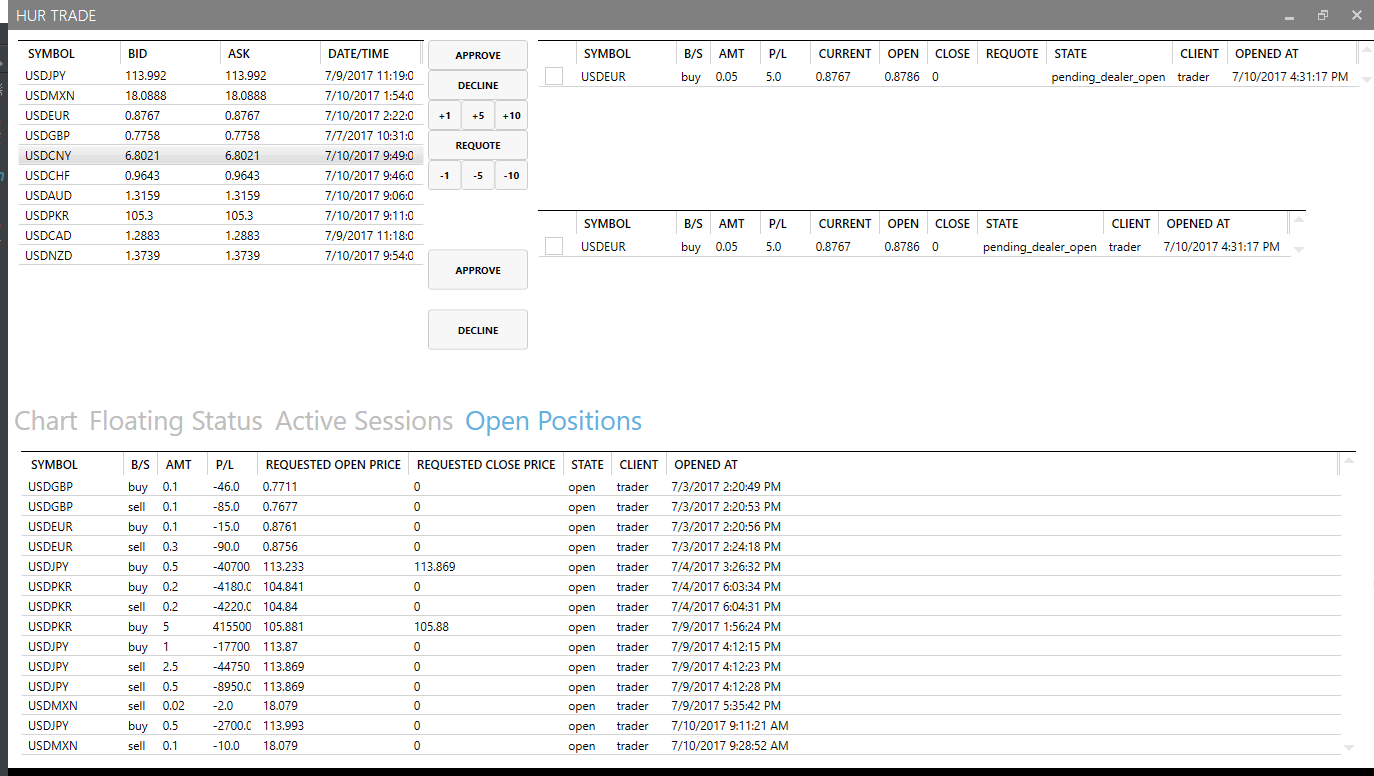Image resolution: width=1374 pixels, height=776 pixels.
Task: Select USDMXN sell position with amount 0.02
Action: [x=681, y=706]
